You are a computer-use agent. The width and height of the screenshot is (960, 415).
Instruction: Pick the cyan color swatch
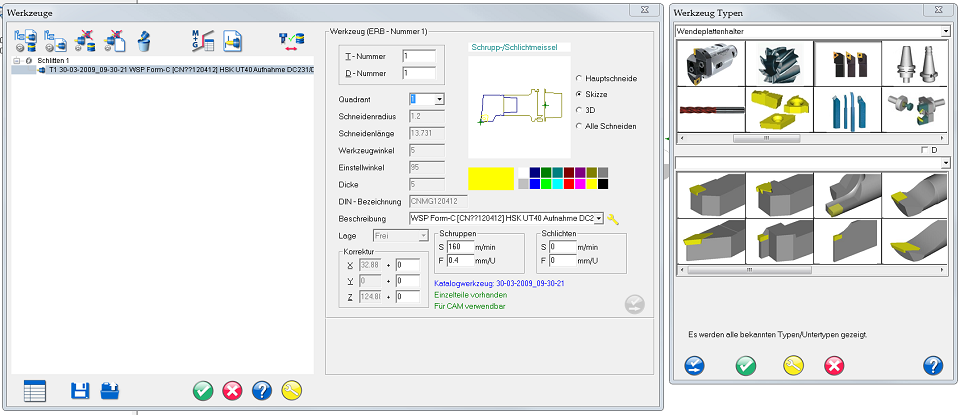[557, 184]
